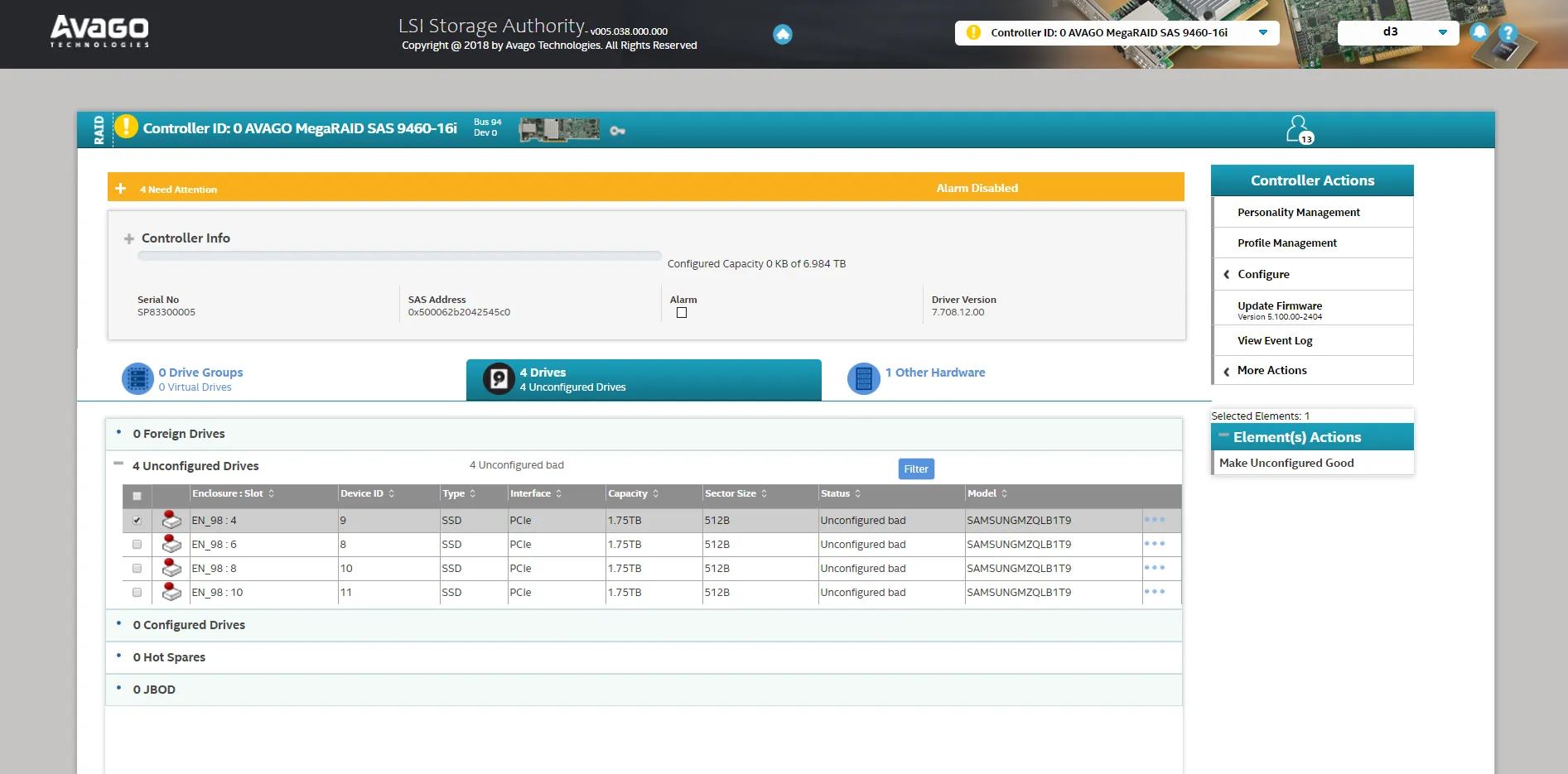1568x774 pixels.
Task: Open the notifications bell icon
Action: (x=1479, y=32)
